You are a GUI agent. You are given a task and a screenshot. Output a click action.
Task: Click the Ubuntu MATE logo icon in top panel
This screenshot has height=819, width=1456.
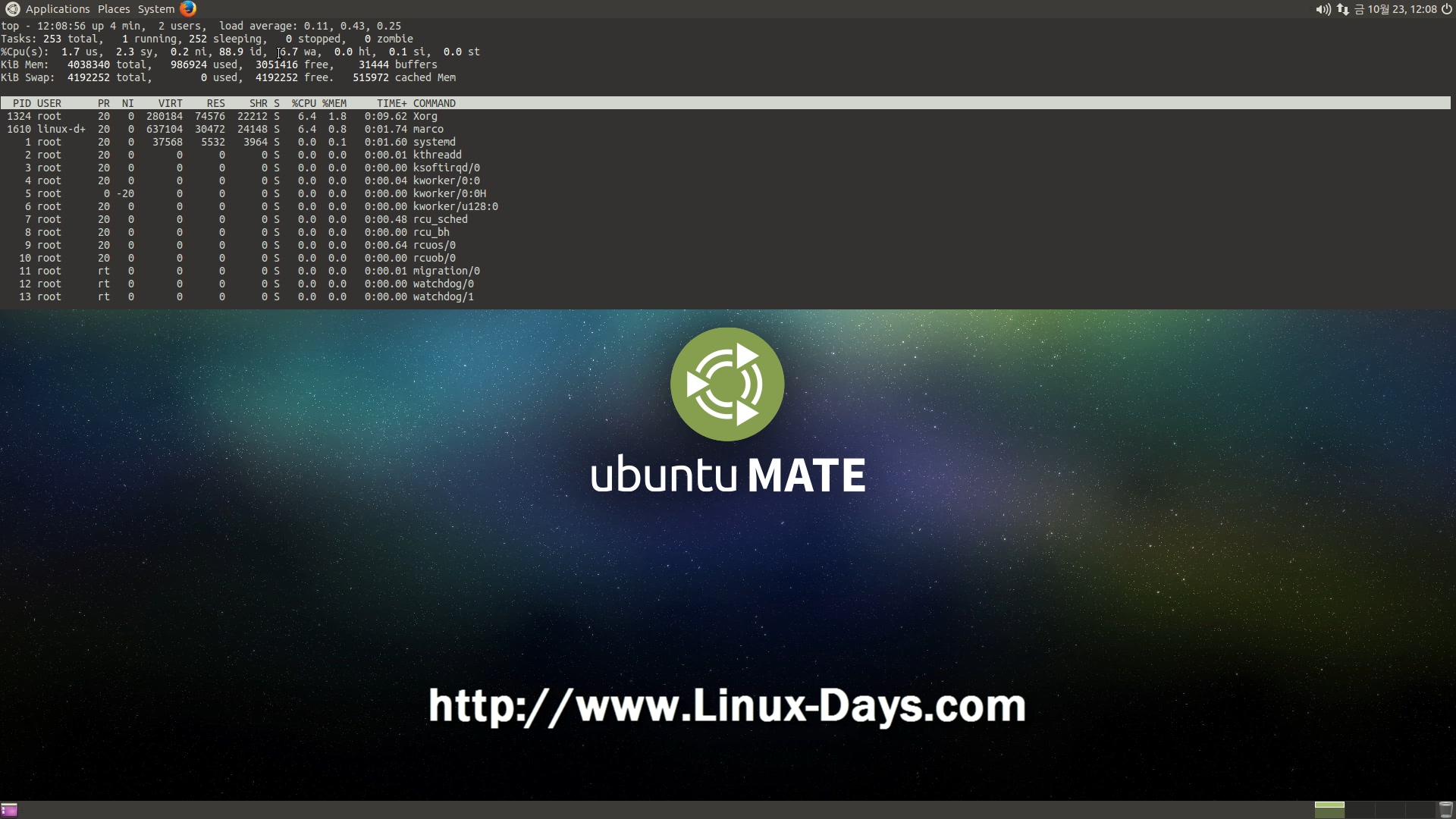12,9
